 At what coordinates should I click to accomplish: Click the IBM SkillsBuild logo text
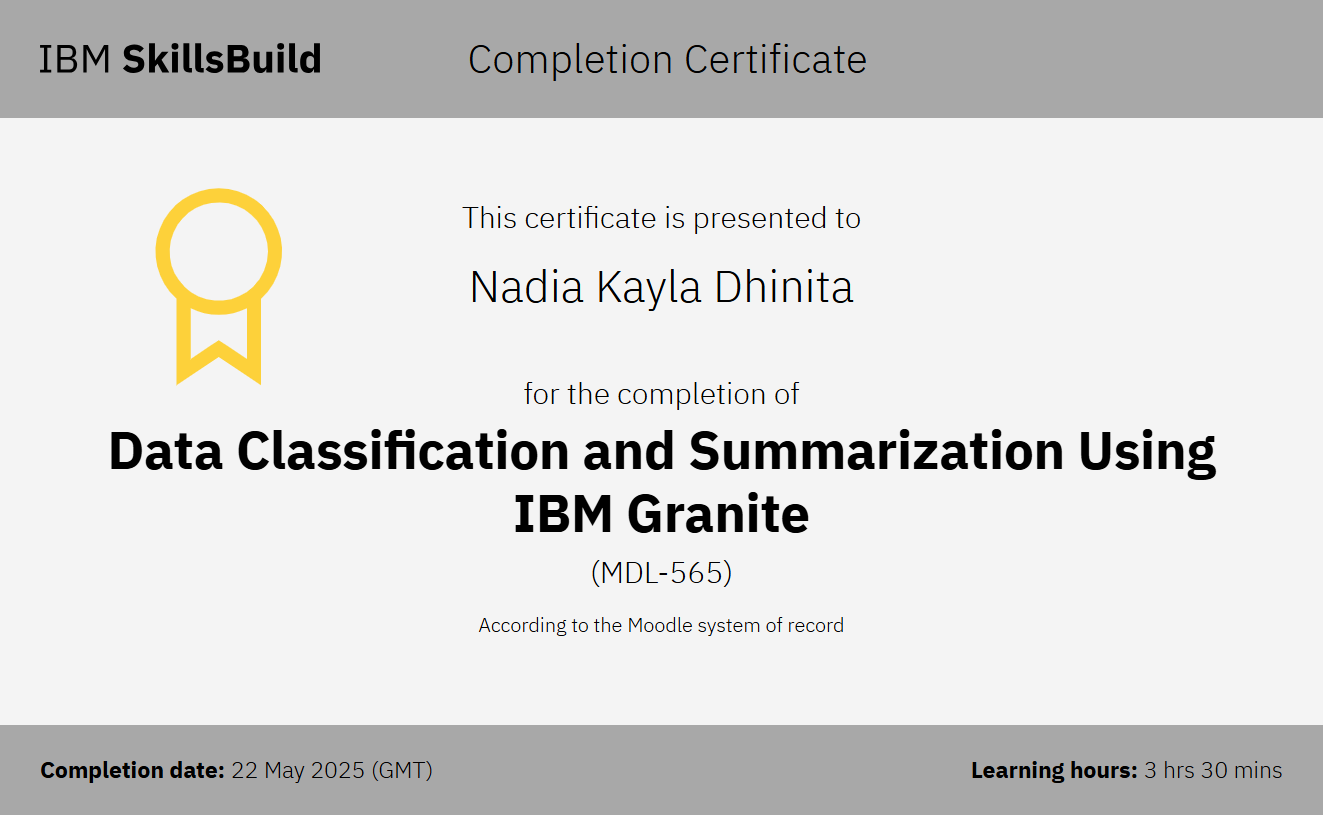pos(180,60)
